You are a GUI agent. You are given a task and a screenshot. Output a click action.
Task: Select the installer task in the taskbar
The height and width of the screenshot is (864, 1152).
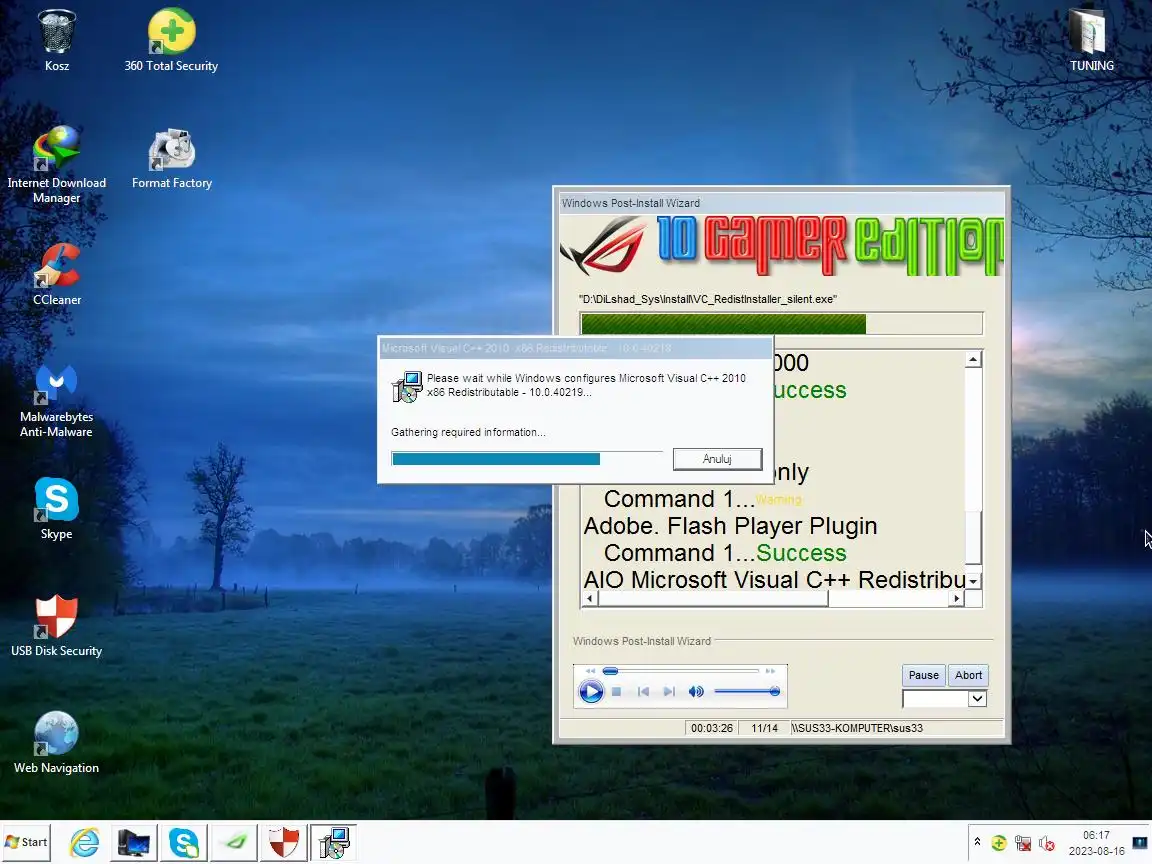tap(334, 842)
